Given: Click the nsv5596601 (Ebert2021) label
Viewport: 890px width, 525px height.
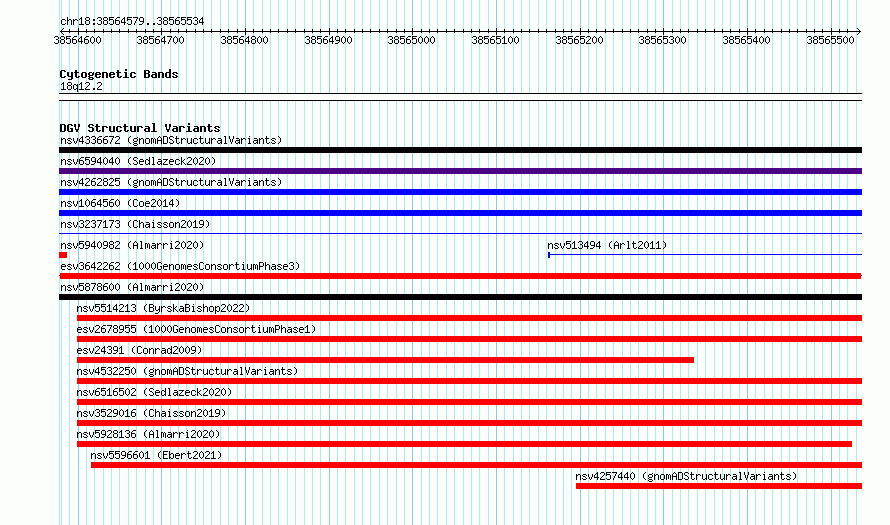Looking at the screenshot, I should point(156,455).
